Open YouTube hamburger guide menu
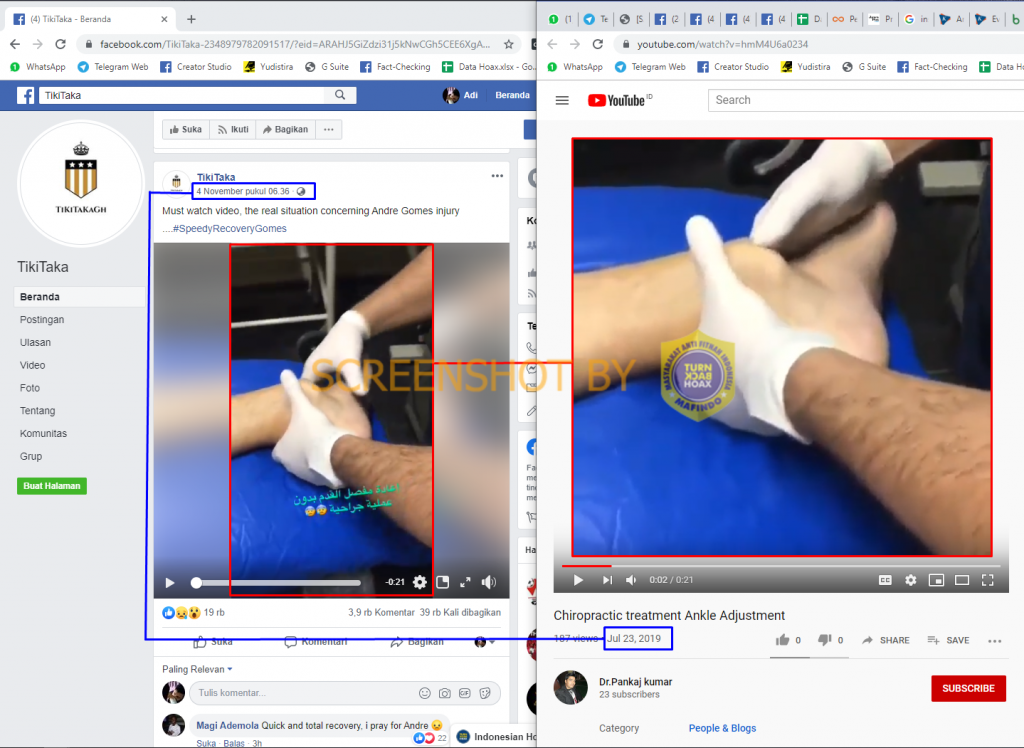Screen dimensions: 1024x748 [562, 100]
